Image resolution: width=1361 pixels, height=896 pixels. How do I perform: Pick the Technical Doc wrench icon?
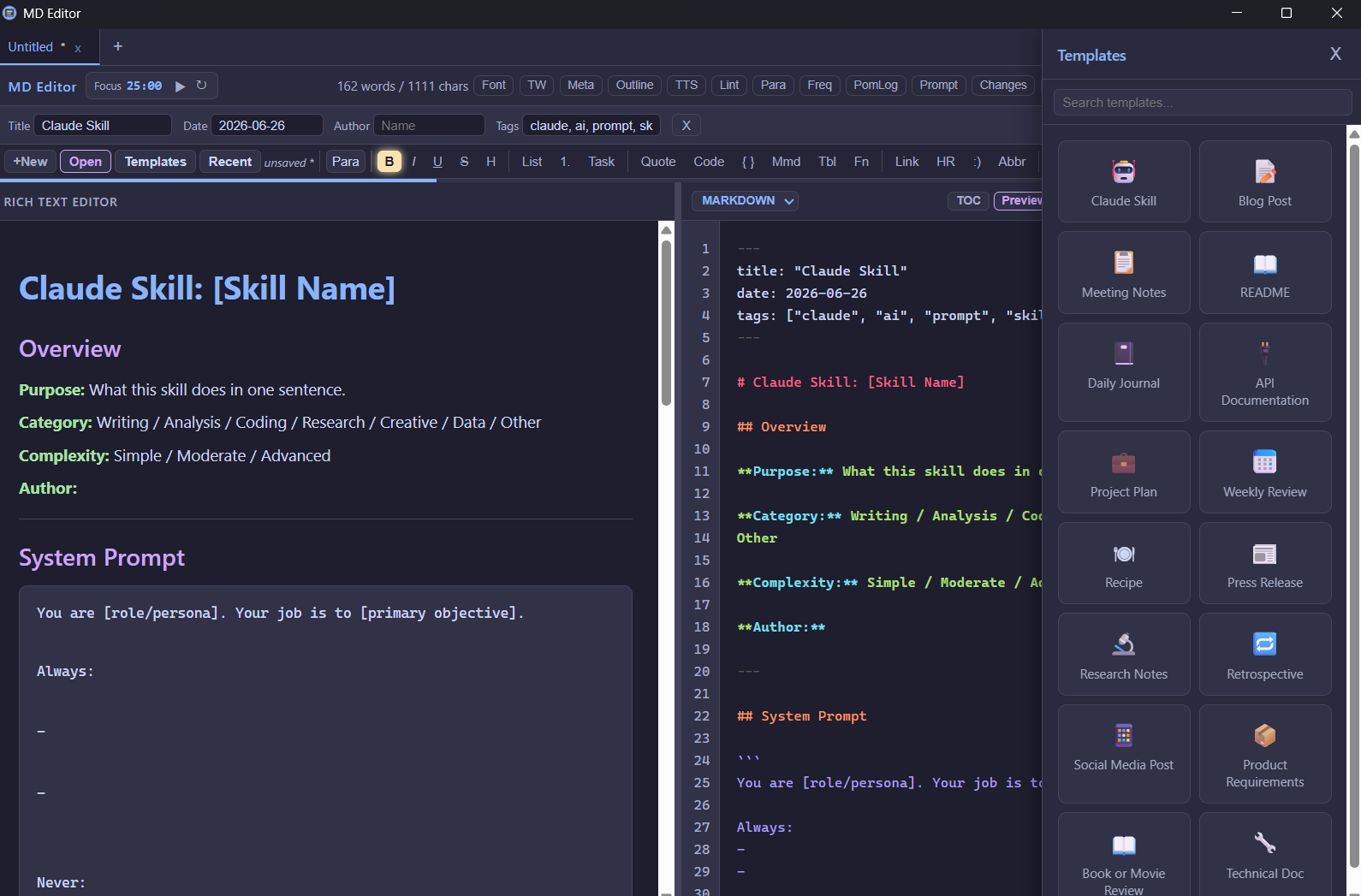click(1264, 845)
